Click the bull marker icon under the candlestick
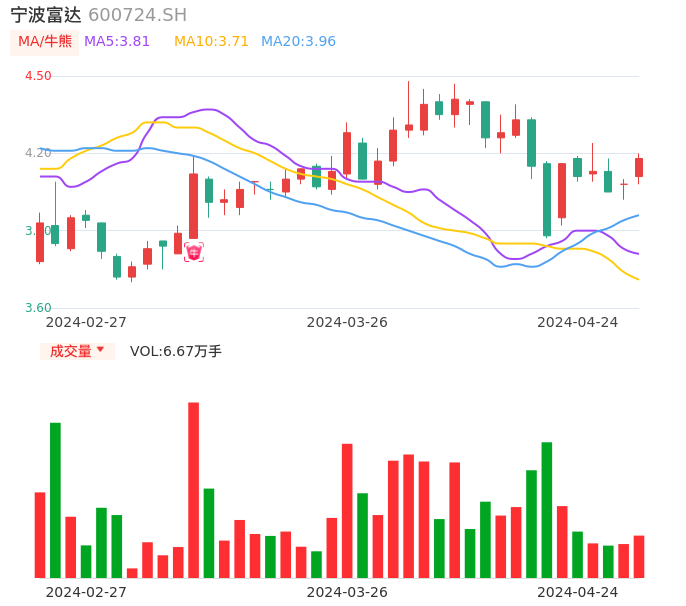 pyautogui.click(x=193, y=252)
